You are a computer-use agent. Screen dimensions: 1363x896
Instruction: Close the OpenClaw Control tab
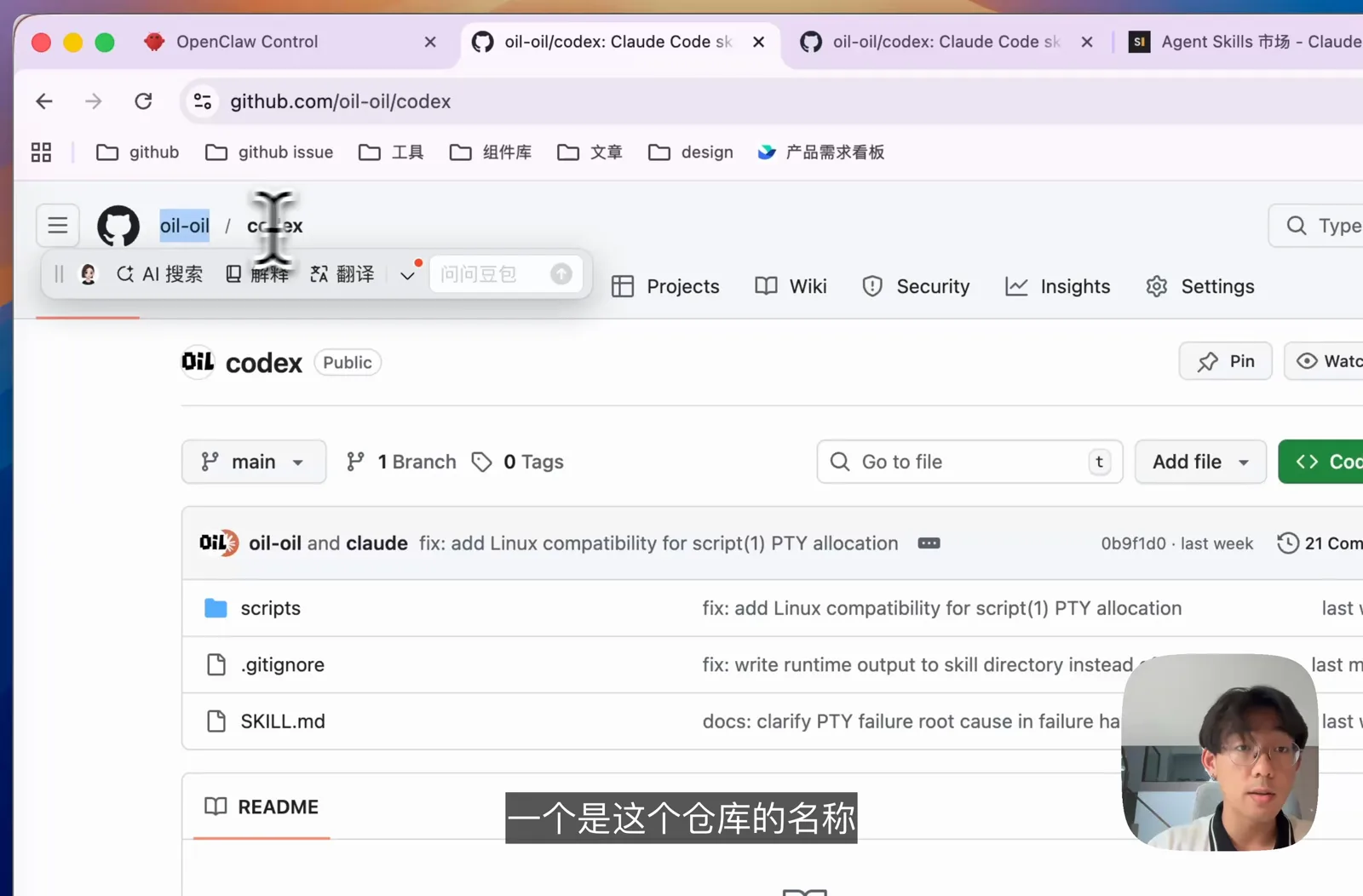click(430, 42)
